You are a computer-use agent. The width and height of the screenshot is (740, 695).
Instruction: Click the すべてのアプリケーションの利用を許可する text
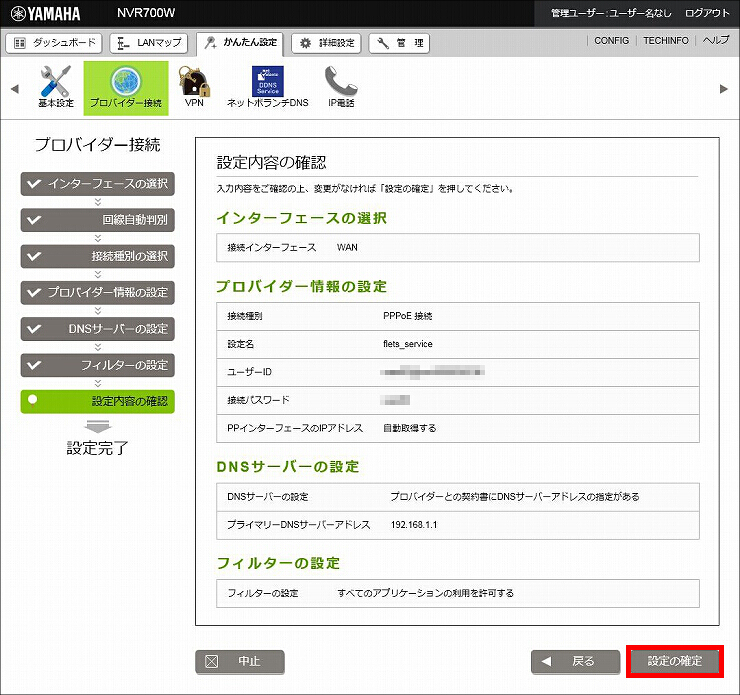pyautogui.click(x=425, y=593)
